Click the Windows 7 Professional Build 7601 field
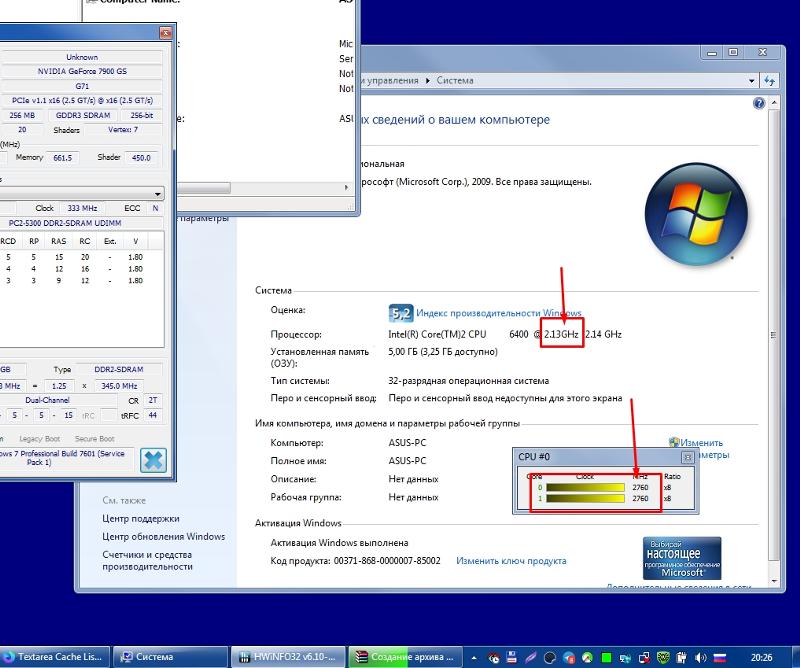 point(67,458)
